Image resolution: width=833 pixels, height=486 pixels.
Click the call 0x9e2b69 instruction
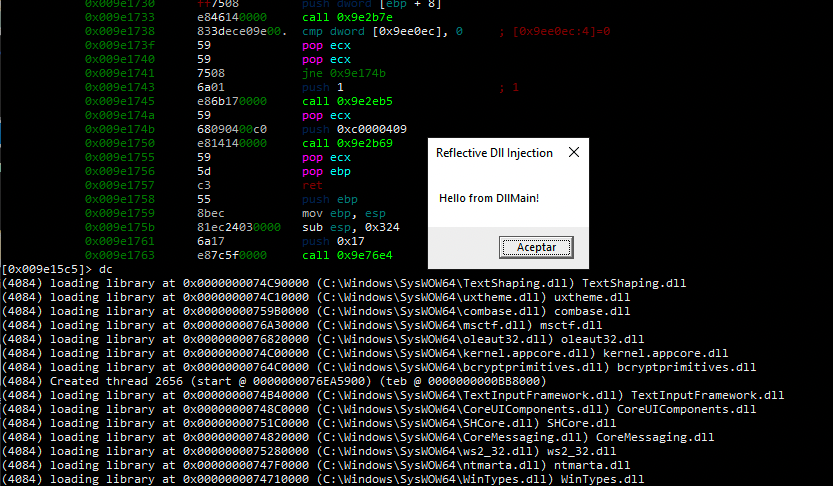coord(347,143)
